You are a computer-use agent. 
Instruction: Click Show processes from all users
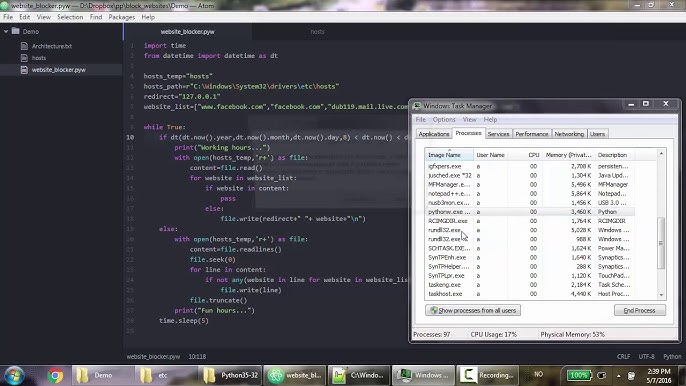click(473, 310)
